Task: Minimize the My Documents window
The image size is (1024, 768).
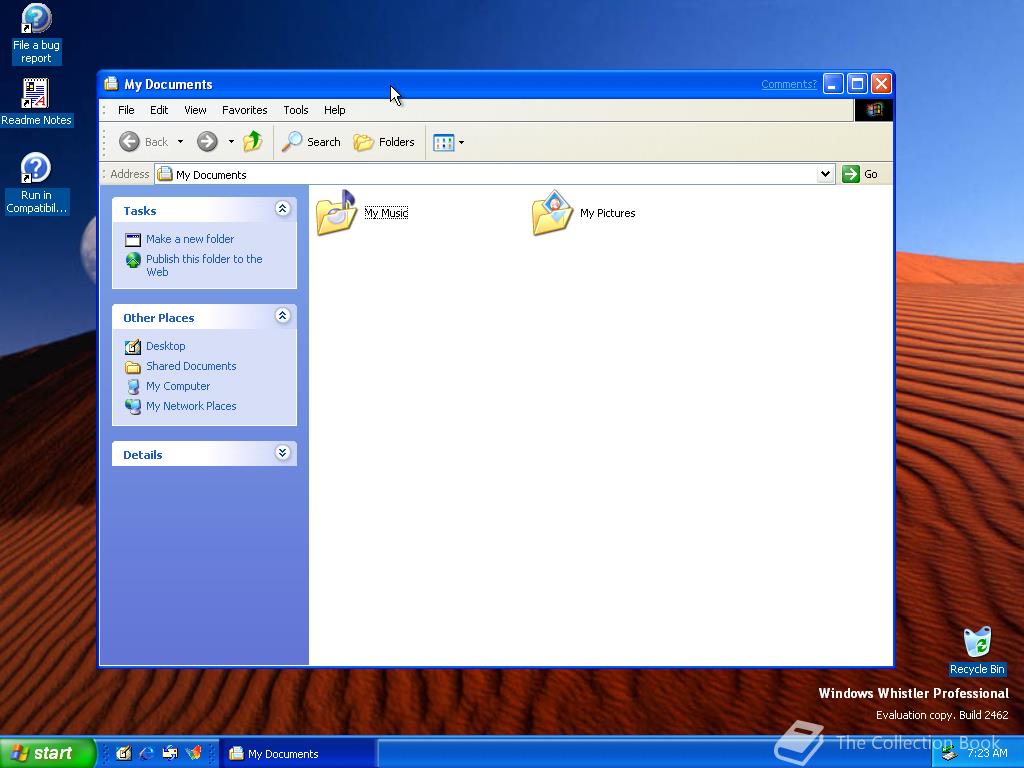Action: click(x=833, y=84)
